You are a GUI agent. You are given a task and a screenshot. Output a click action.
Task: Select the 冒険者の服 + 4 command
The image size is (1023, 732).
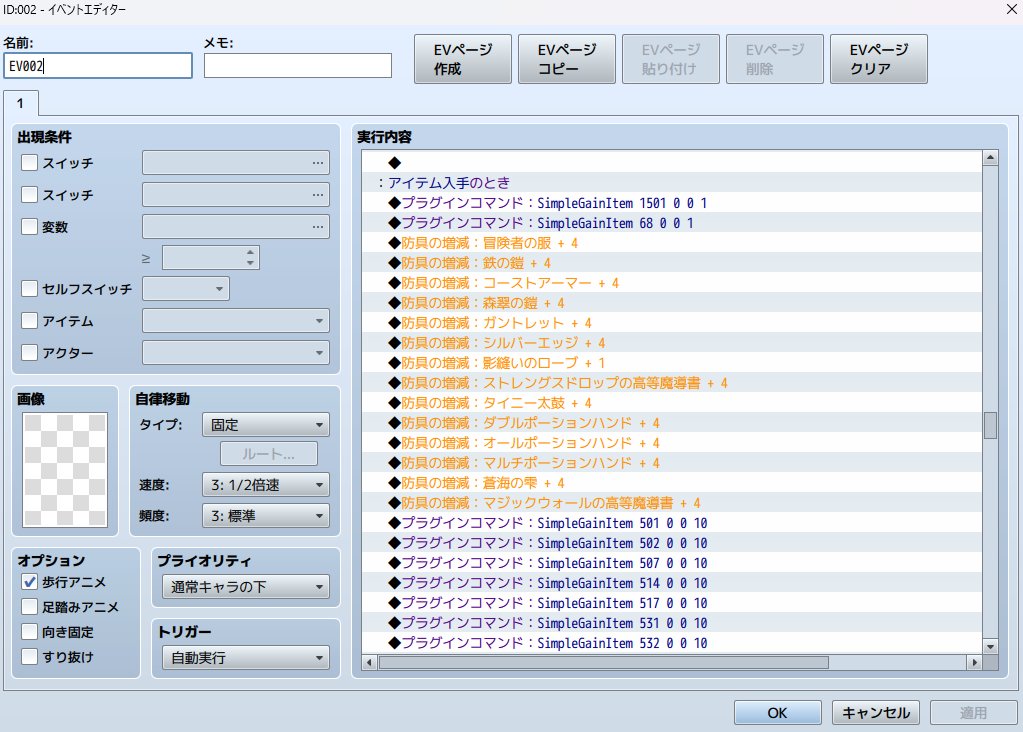(671, 243)
